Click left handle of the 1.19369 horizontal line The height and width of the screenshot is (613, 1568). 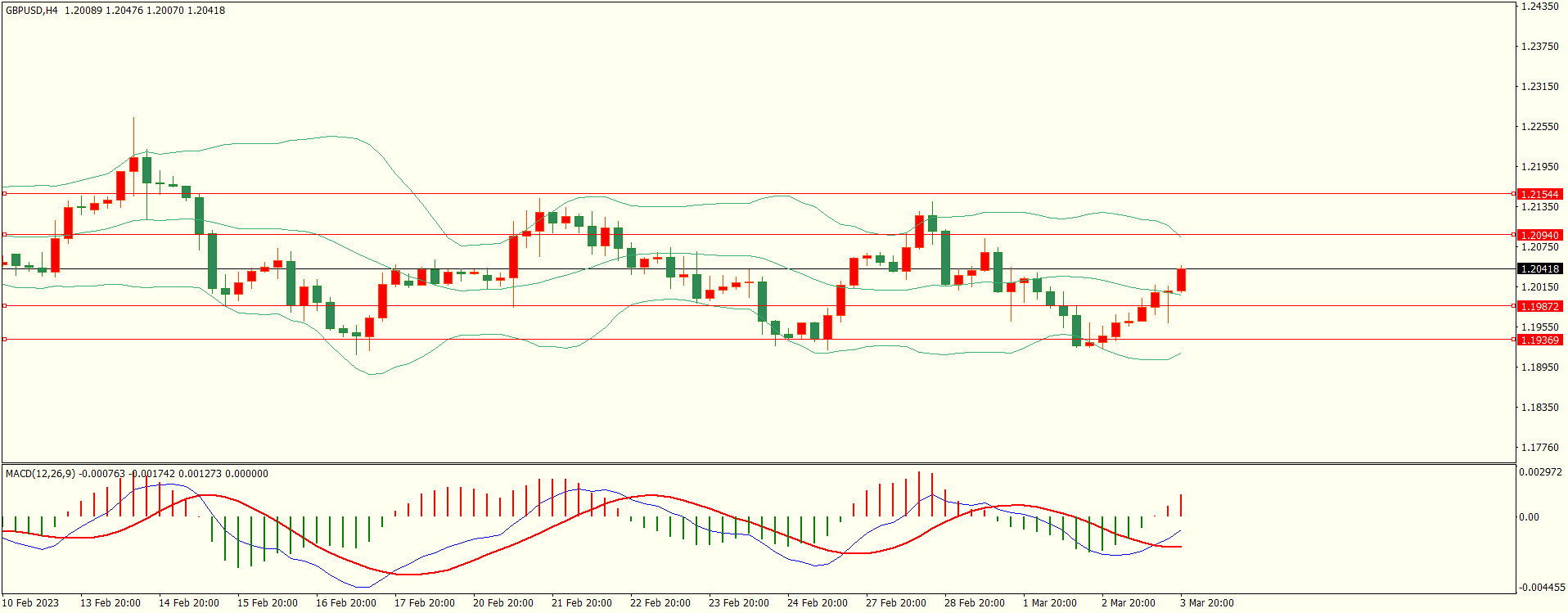pos(4,339)
